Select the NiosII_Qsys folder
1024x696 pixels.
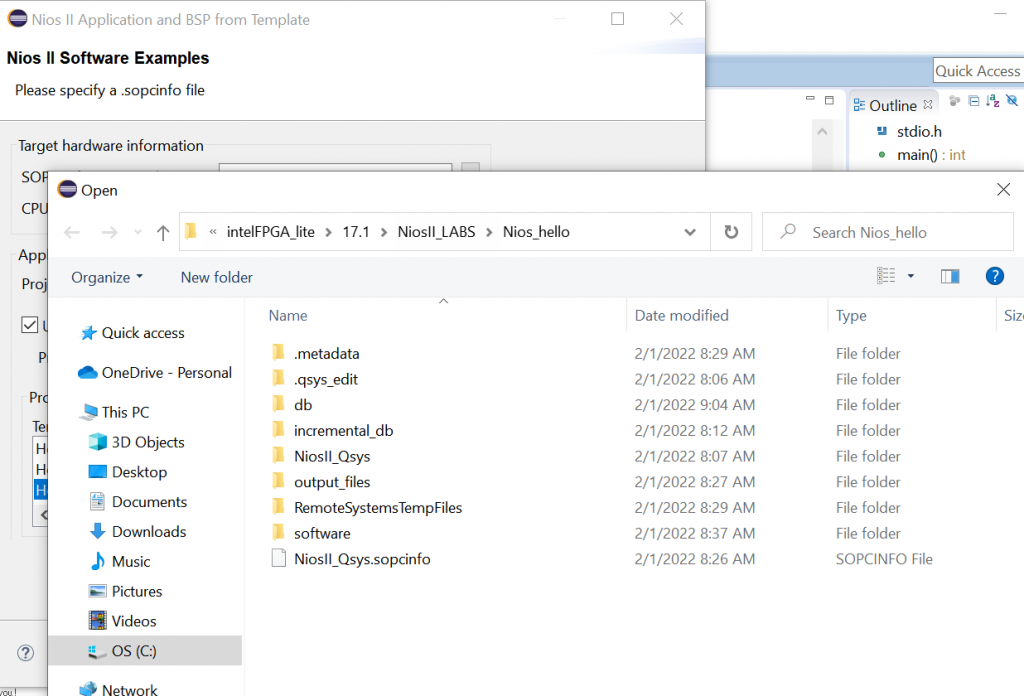tap(332, 456)
